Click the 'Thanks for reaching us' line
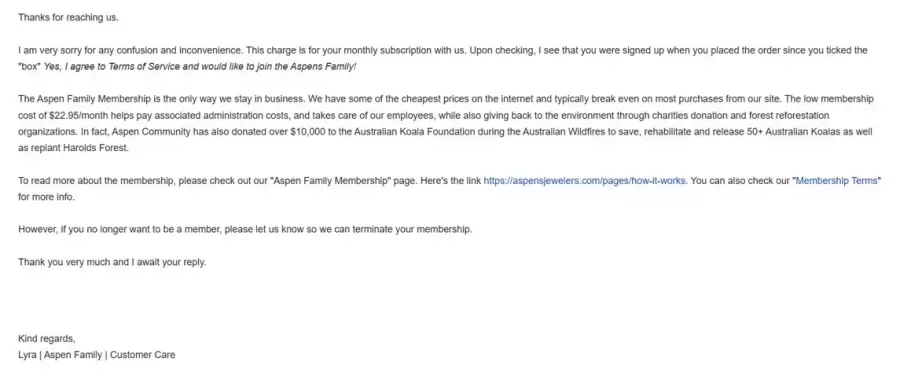This screenshot has width=900, height=376. pos(68,17)
